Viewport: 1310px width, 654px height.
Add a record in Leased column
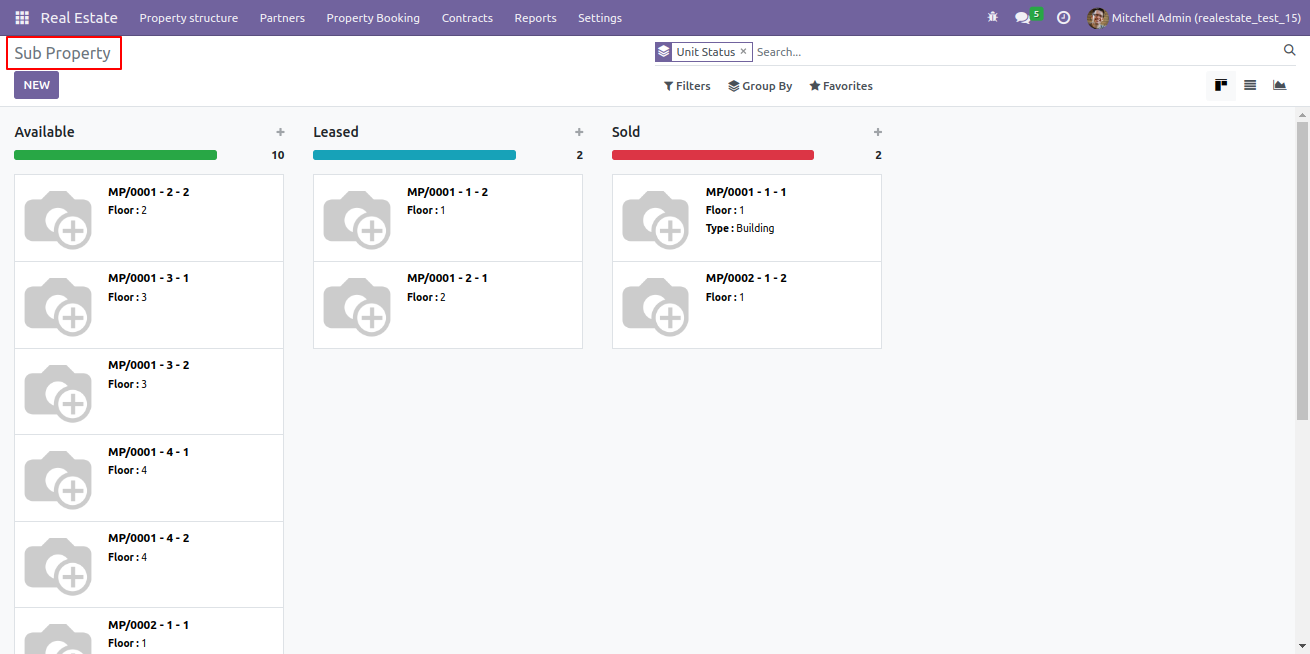579,132
